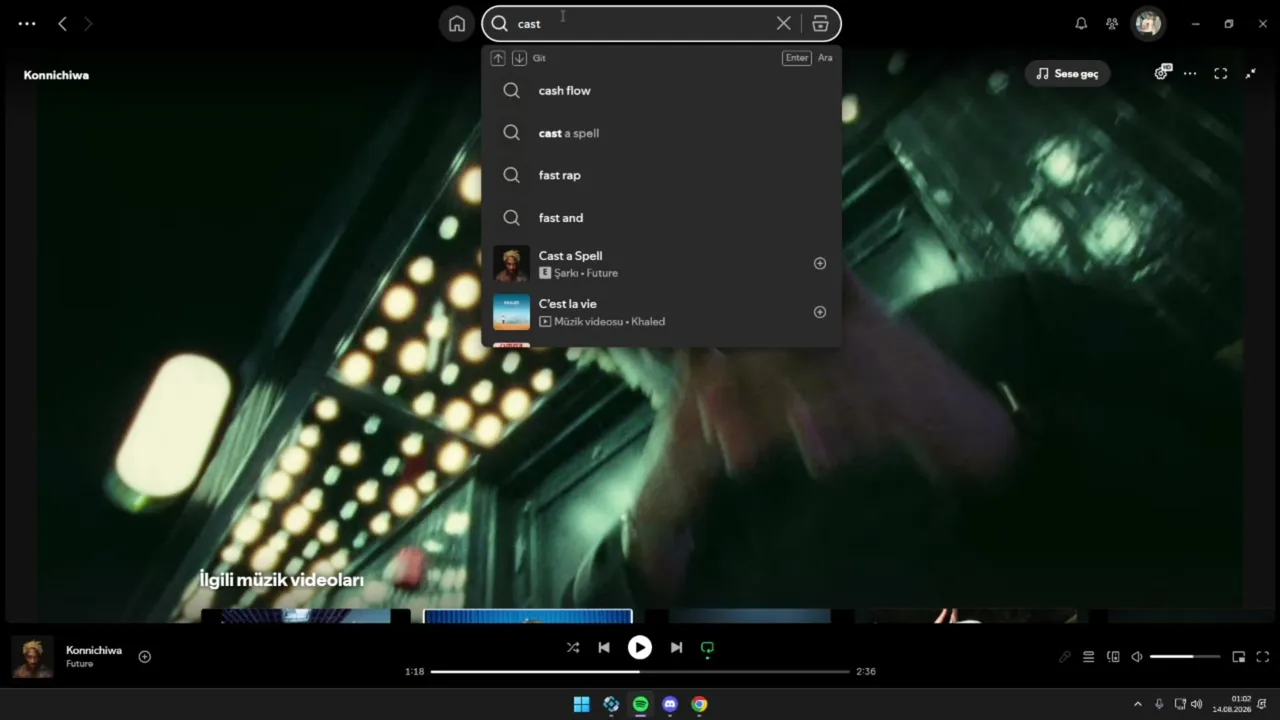The image size is (1280, 720).
Task: Open the 'C'est la vie' music video result
Action: [661, 312]
